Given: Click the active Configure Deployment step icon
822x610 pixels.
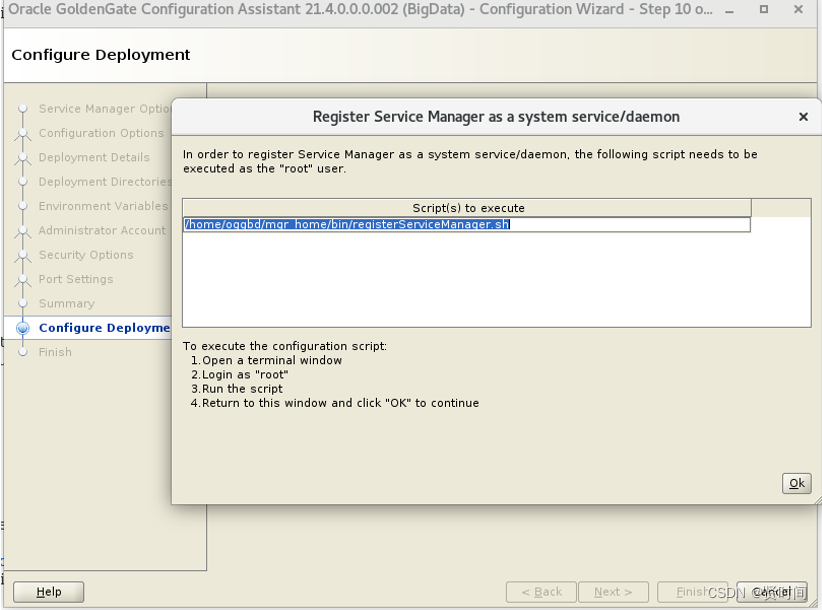Looking at the screenshot, I should tap(23, 328).
